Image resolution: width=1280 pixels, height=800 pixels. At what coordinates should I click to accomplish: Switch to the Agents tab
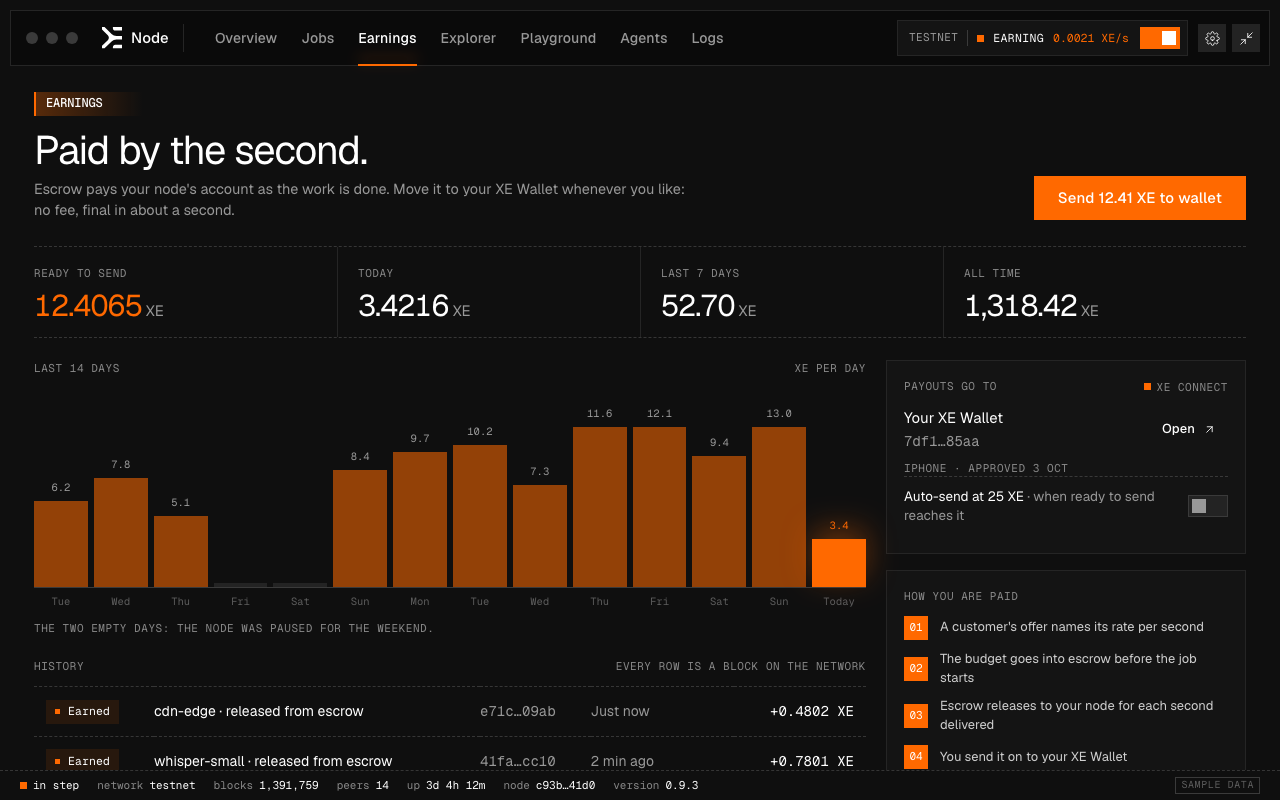(x=644, y=38)
